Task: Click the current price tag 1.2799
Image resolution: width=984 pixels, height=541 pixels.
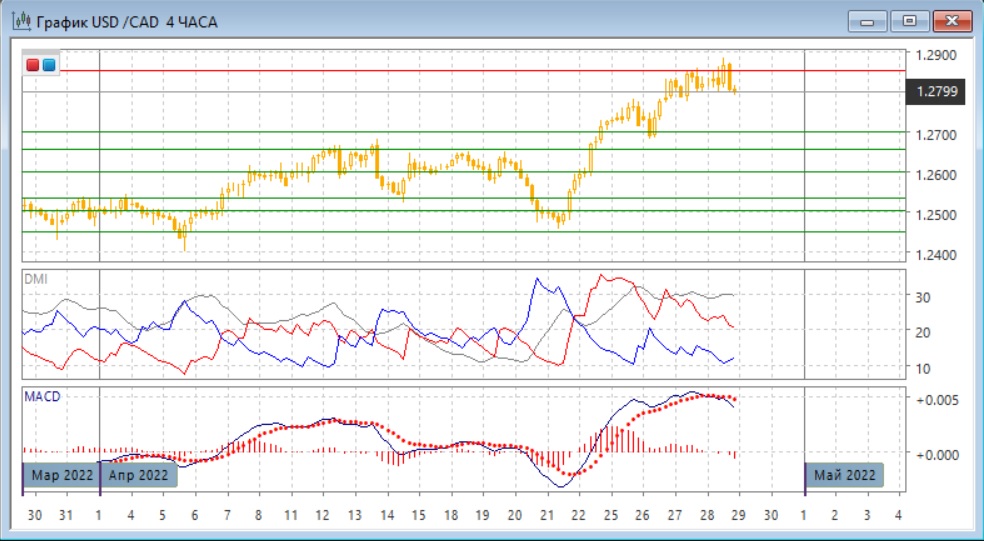Action: pos(936,93)
